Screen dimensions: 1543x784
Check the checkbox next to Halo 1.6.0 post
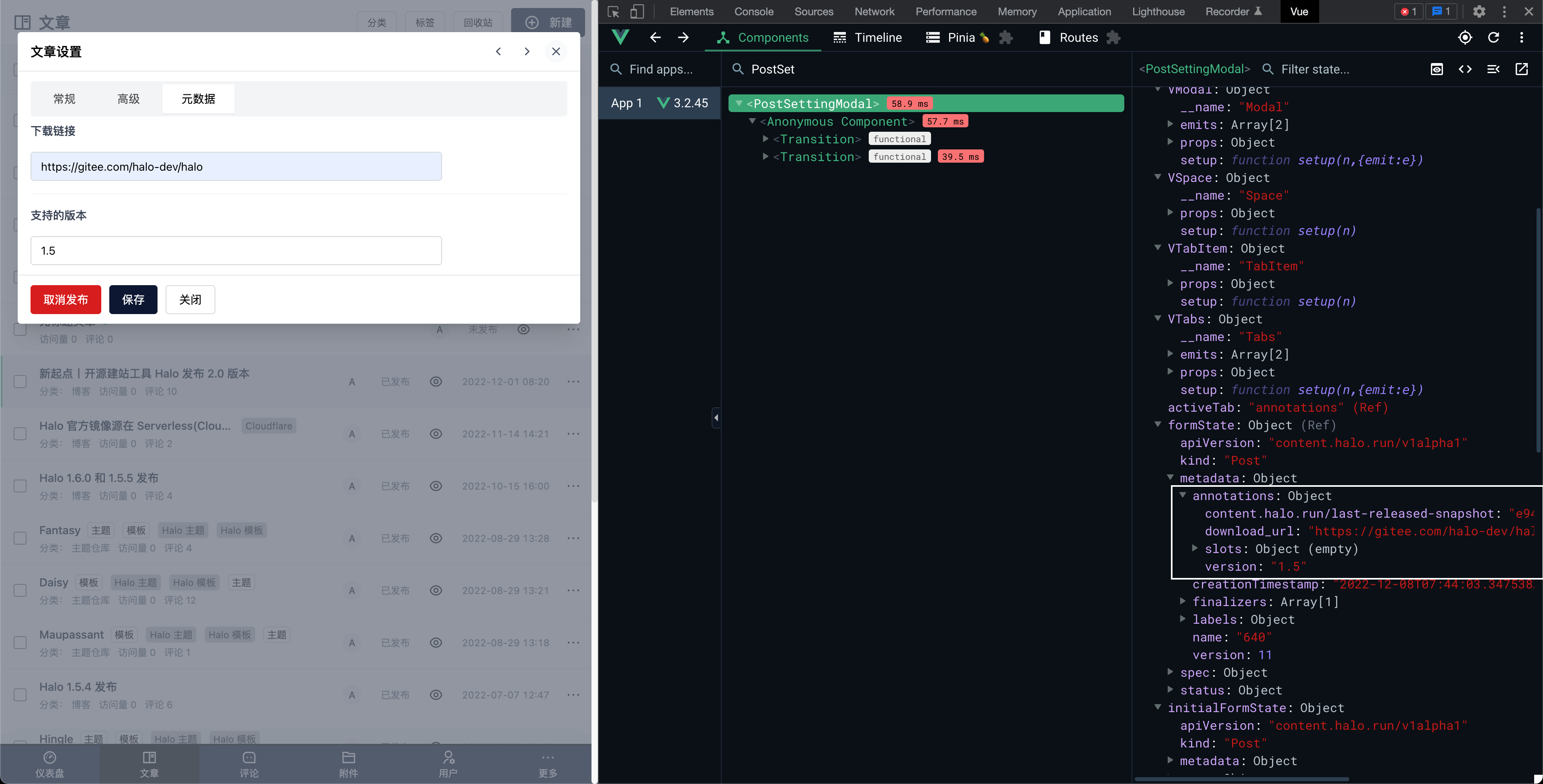point(20,486)
